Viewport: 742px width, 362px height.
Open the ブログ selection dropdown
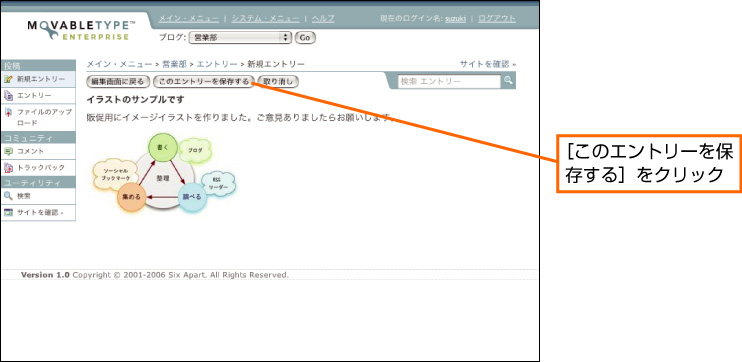pyautogui.click(x=240, y=38)
